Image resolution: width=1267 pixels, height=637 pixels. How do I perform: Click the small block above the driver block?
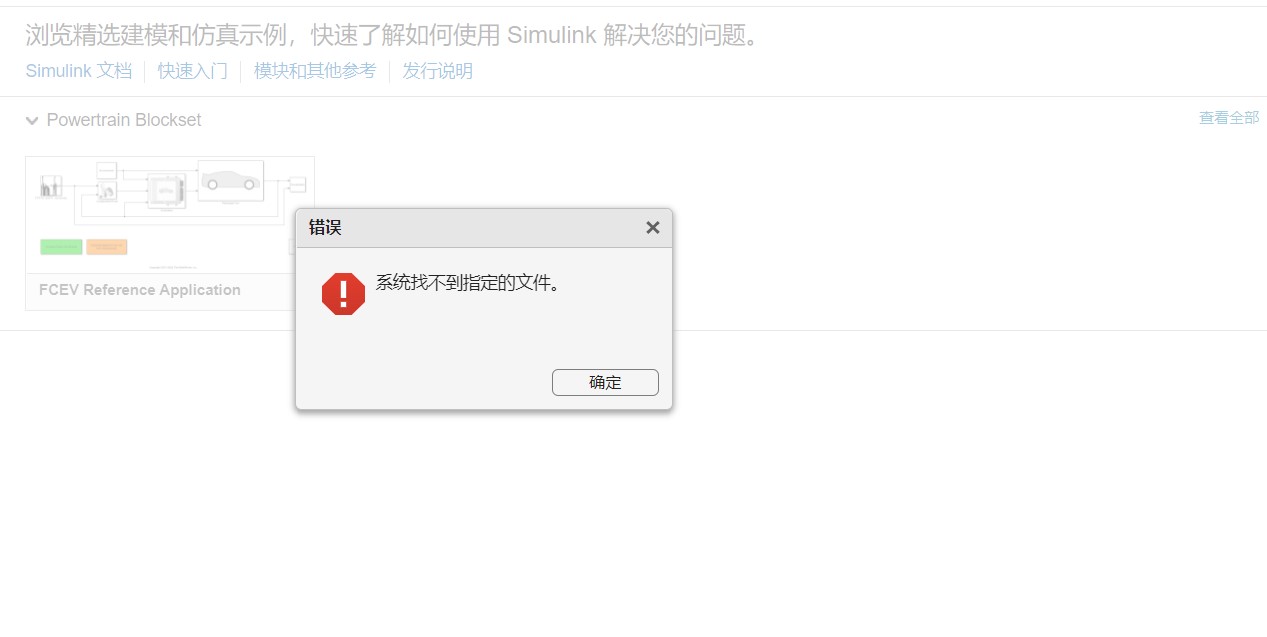(107, 169)
